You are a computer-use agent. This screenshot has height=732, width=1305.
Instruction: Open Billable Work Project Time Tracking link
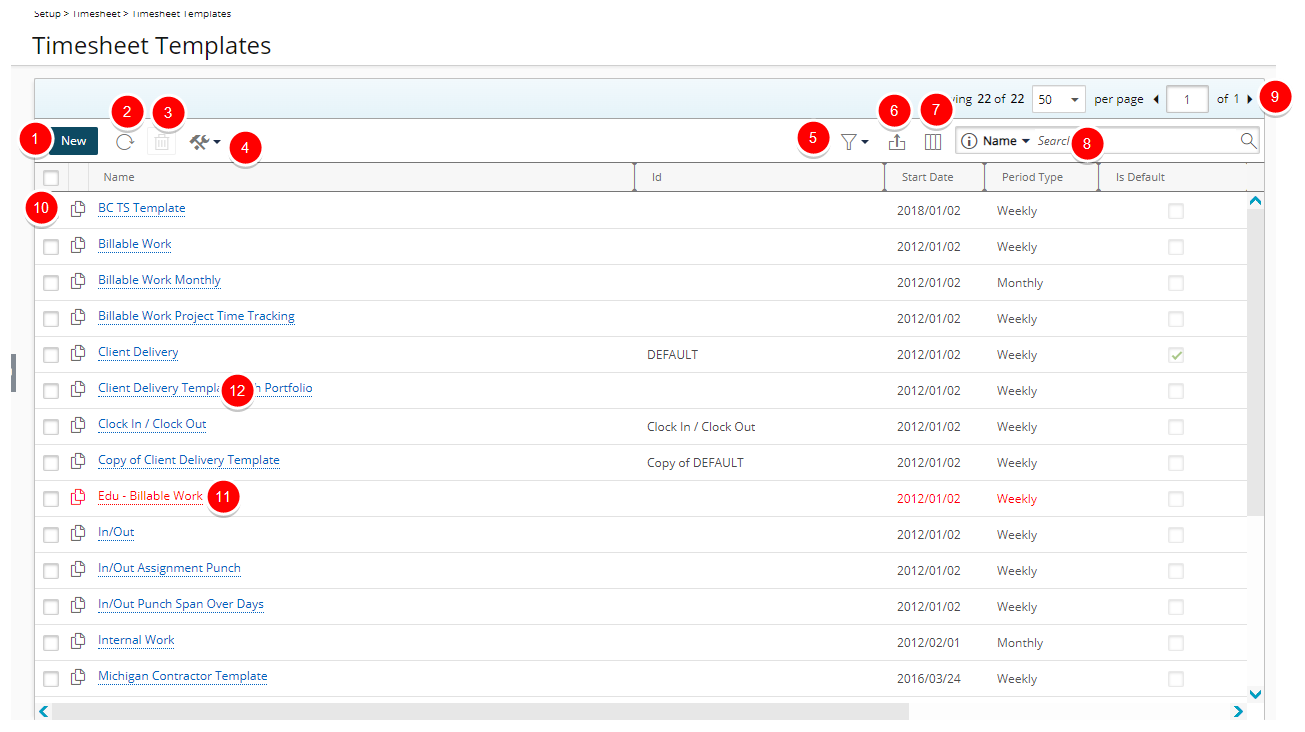coord(196,316)
